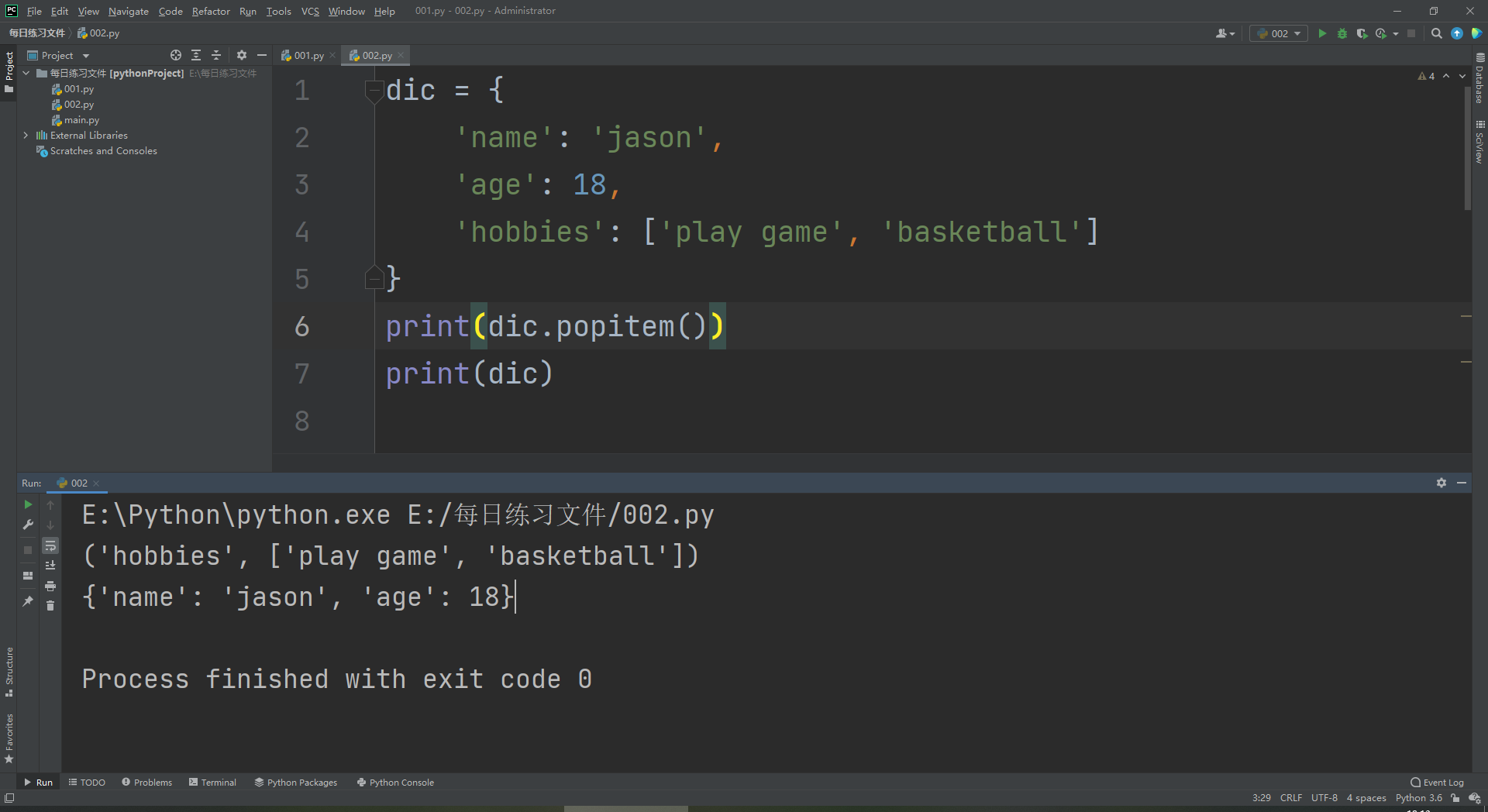The height and width of the screenshot is (812, 1488).
Task: Open Project panel settings gear
Action: 242,55
